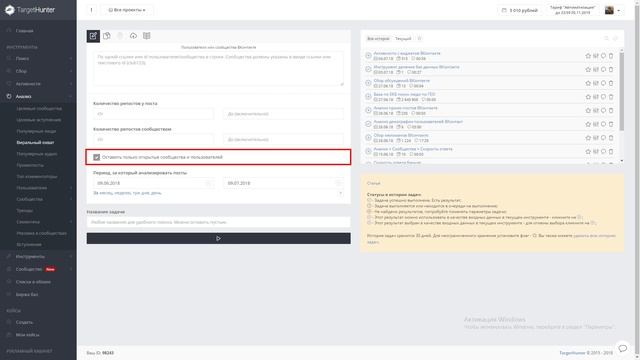Toggle 'Оставить только открытые сообщества' checkbox
This screenshot has width=640, height=360.
96,157
